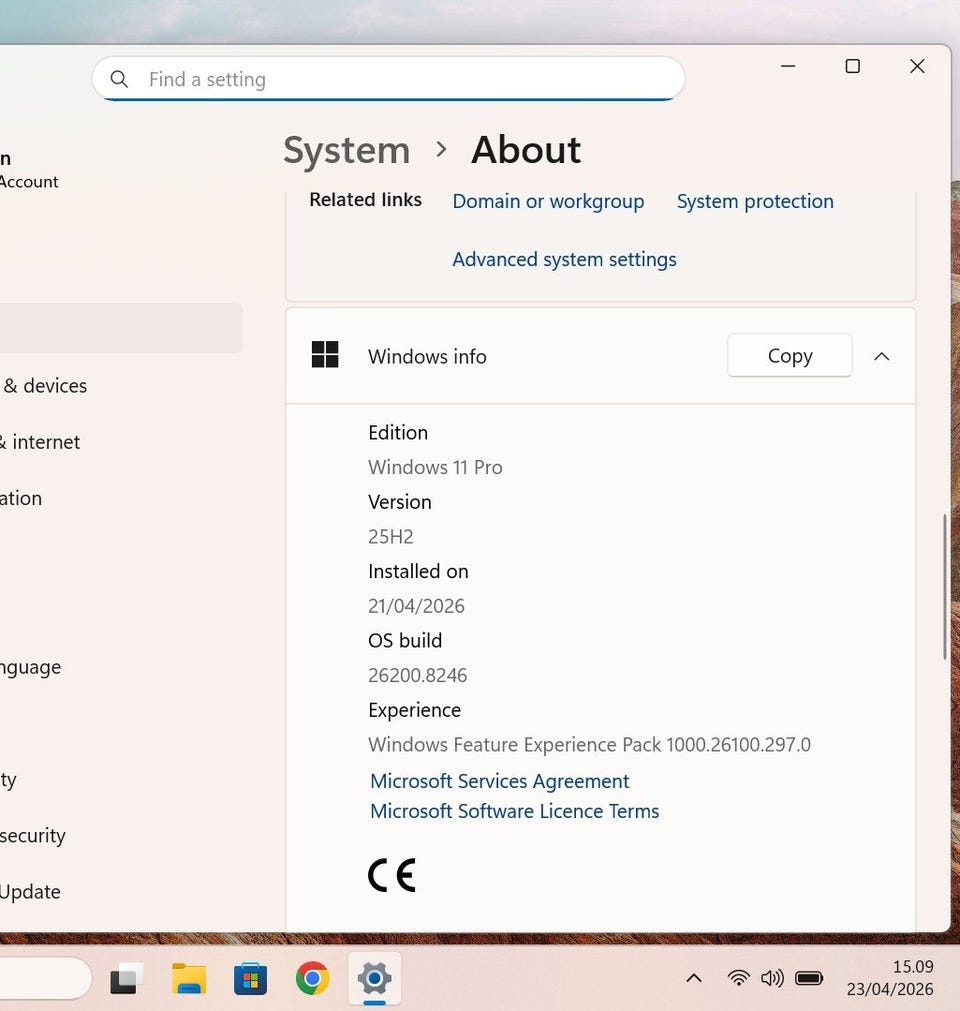The height and width of the screenshot is (1011, 960).
Task: Open the Wi-Fi network tray icon
Action: (x=738, y=978)
